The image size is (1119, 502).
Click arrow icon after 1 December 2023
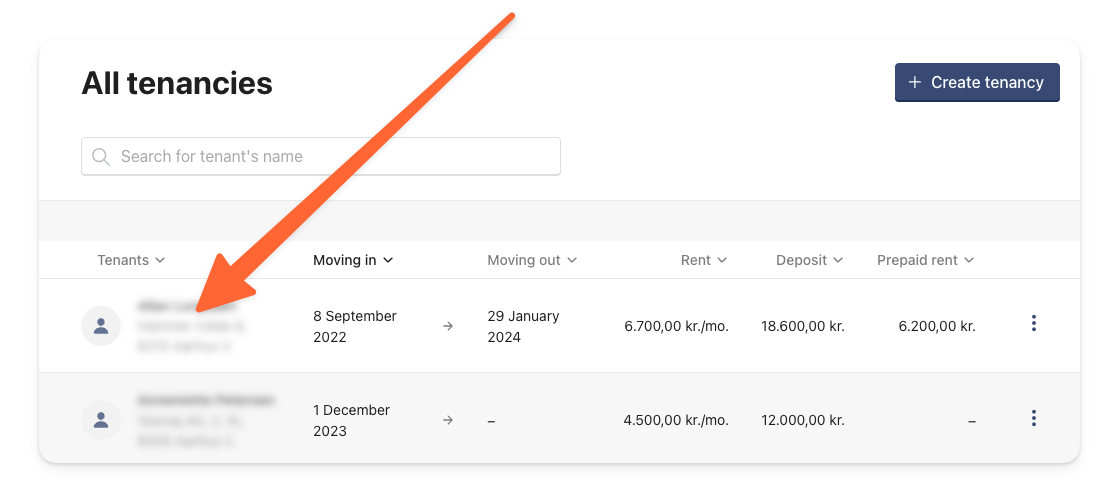(x=447, y=420)
